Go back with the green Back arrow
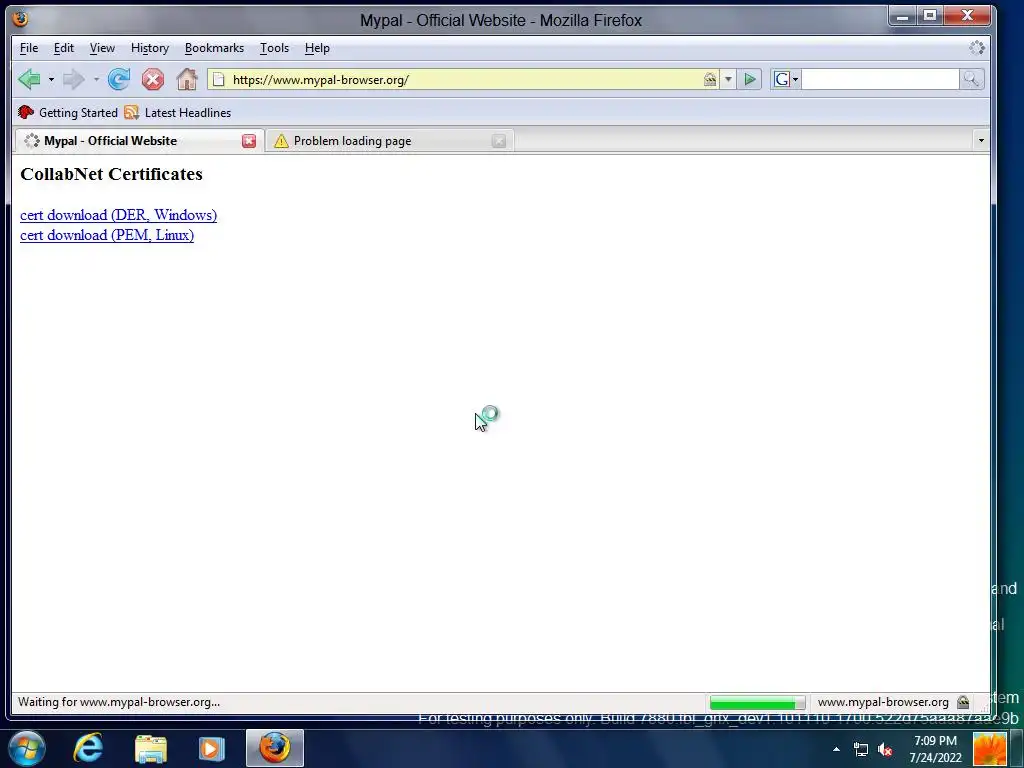This screenshot has width=1024, height=768. coord(29,80)
